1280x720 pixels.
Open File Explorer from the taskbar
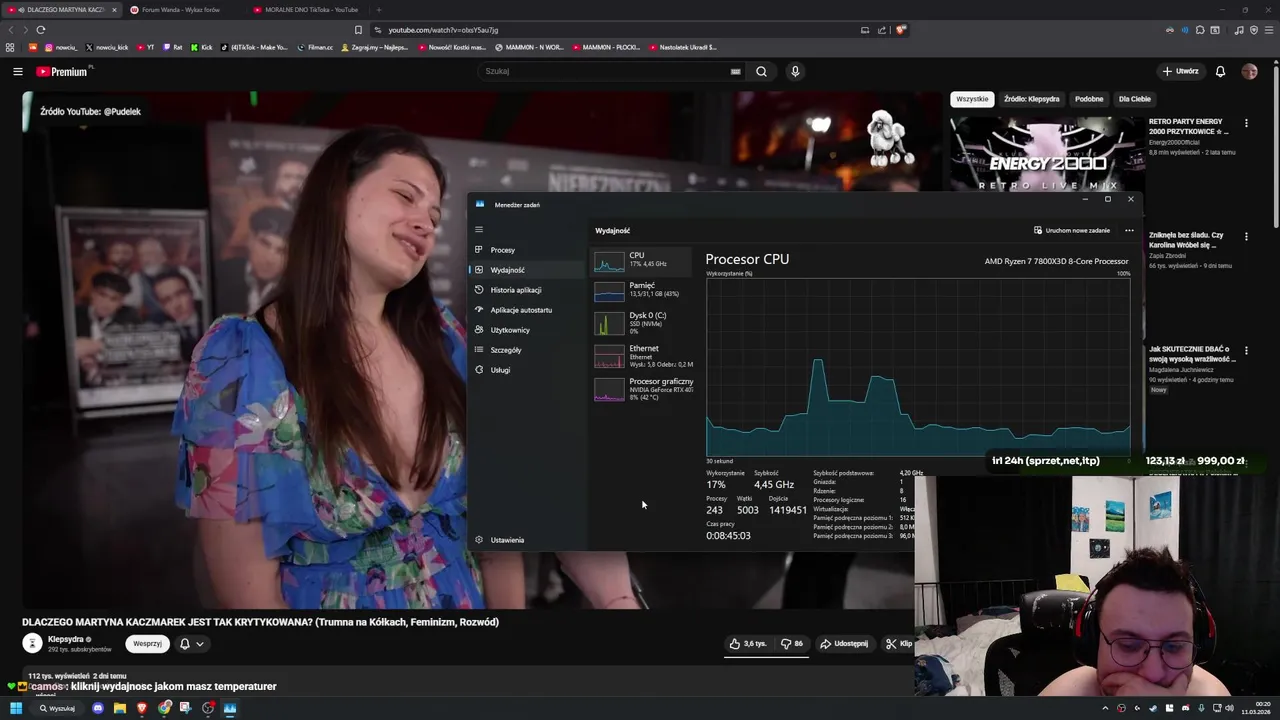tap(119, 708)
